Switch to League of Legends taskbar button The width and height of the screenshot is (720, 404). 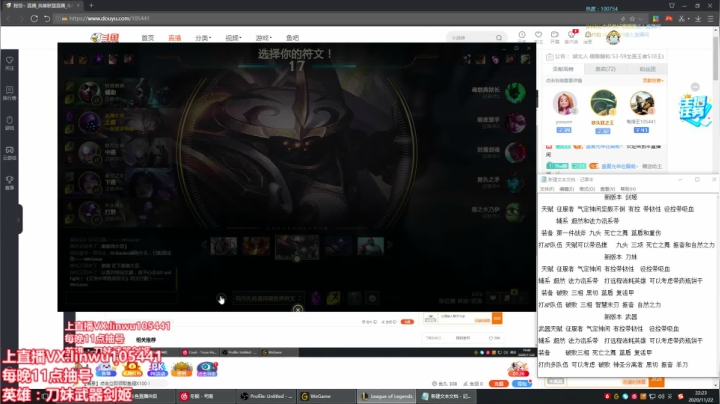[x=387, y=396]
